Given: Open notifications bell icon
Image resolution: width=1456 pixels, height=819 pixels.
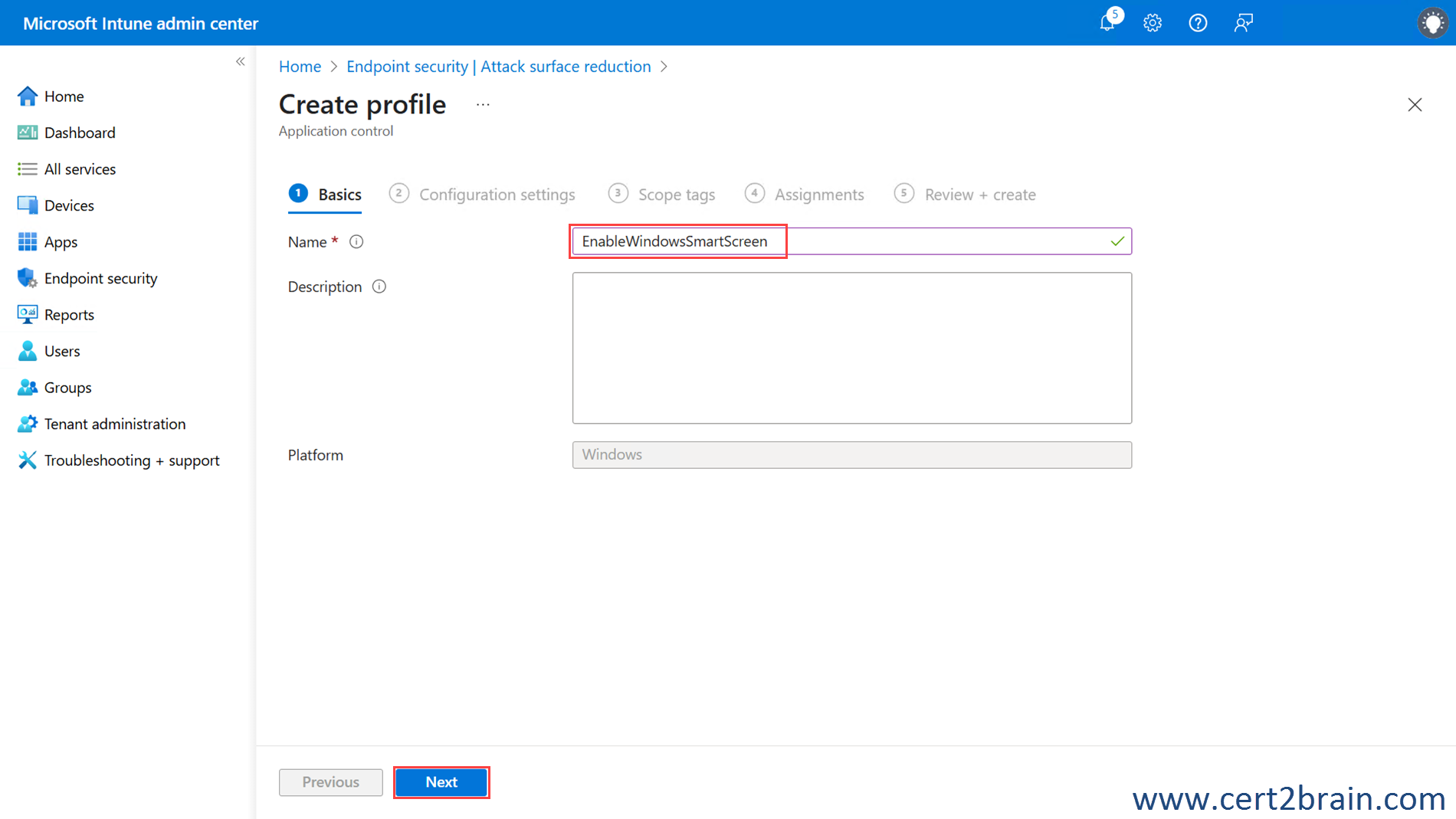Looking at the screenshot, I should coord(1107,23).
